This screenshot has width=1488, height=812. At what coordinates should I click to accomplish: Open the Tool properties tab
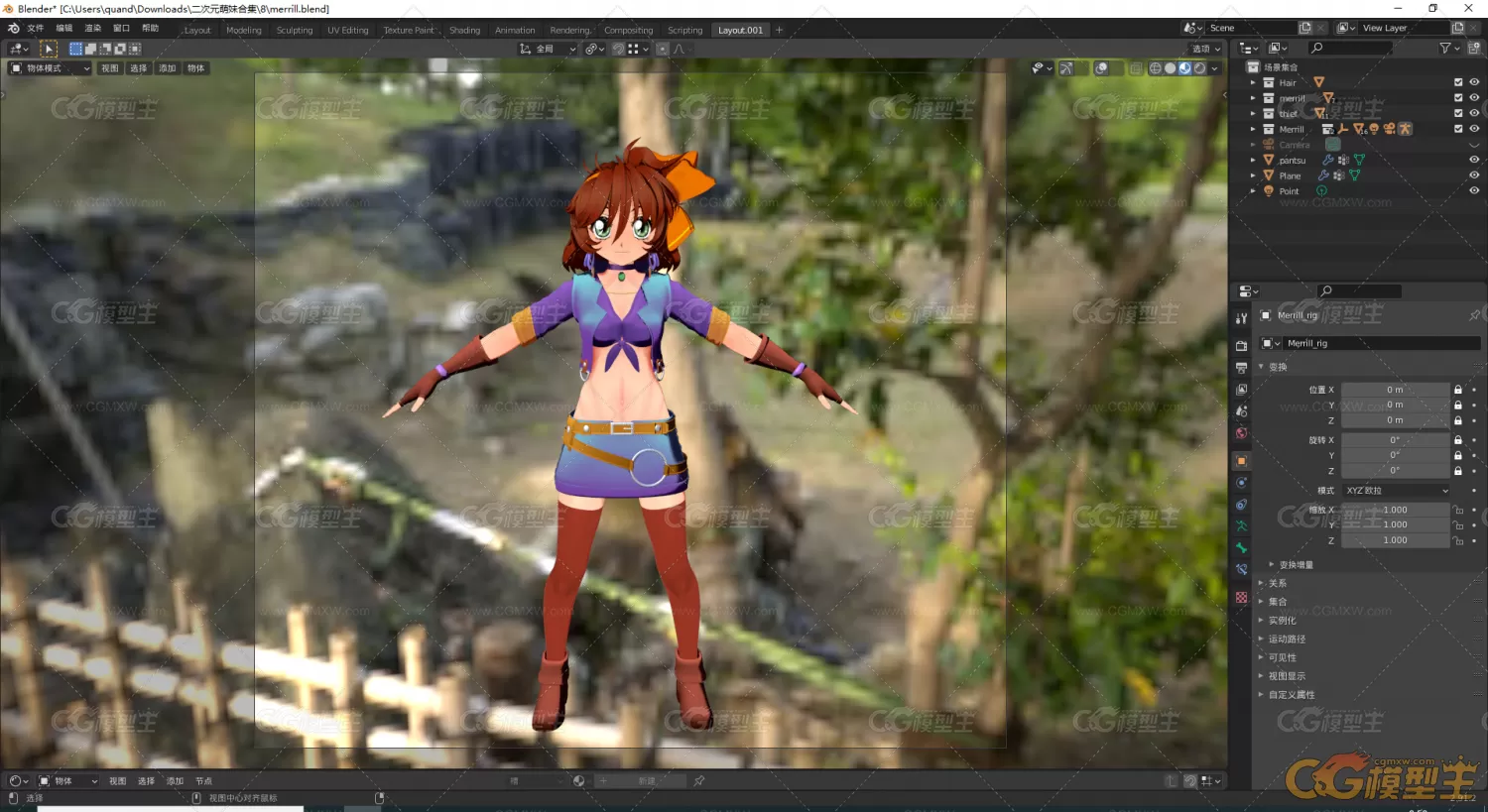[x=1241, y=318]
